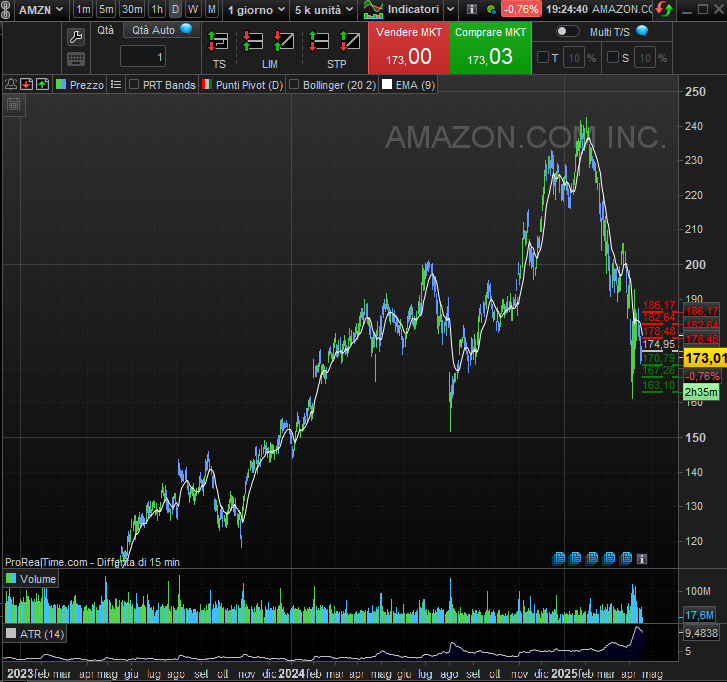The height and width of the screenshot is (682, 727).
Task: Select the buy limit order icon above LIM
Action: 283,41
